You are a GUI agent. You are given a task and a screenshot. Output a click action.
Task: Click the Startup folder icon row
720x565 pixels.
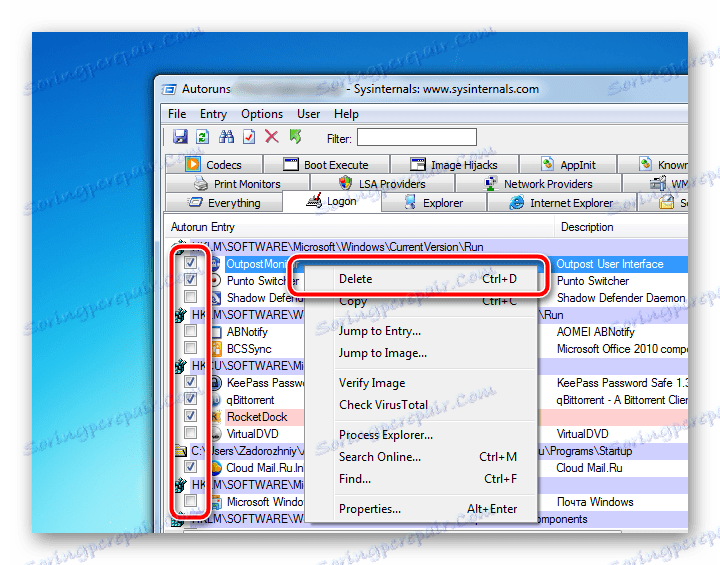[x=180, y=451]
